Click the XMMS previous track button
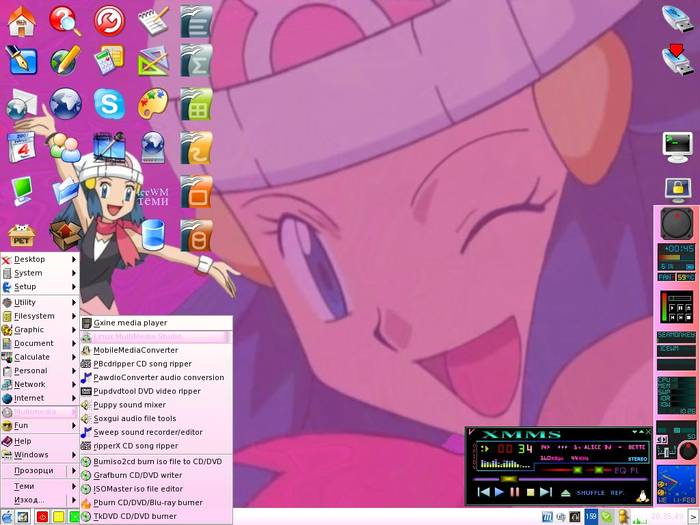This screenshot has width=700, height=525. coord(483,492)
